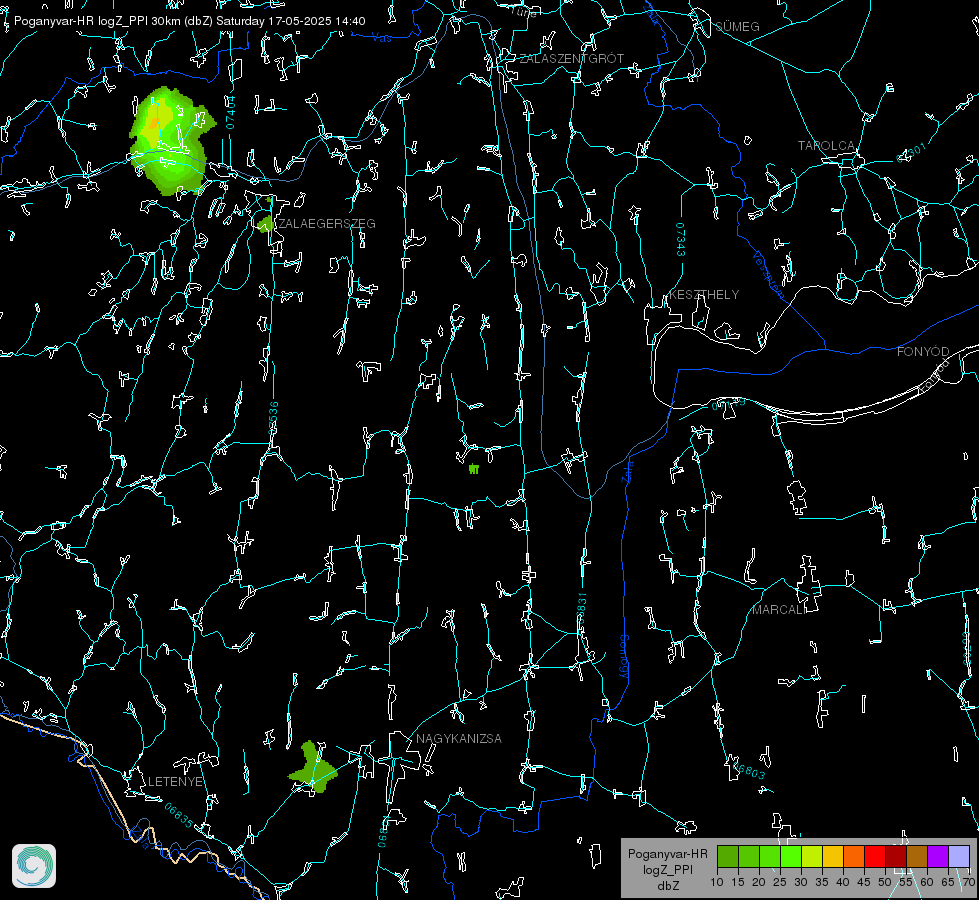Click road number 6803 label
The height and width of the screenshot is (900, 979).
[750, 771]
